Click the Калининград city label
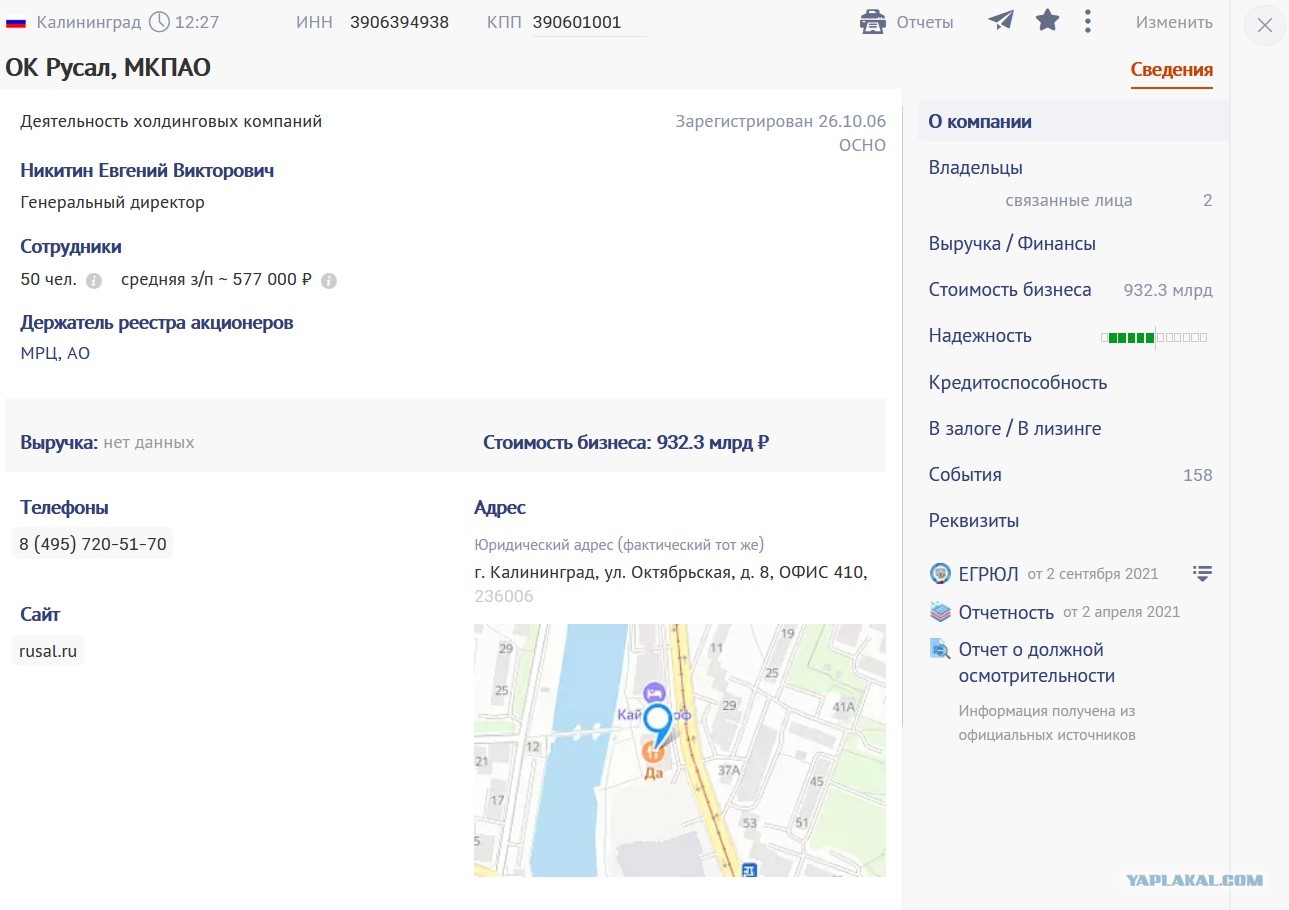 pos(89,22)
